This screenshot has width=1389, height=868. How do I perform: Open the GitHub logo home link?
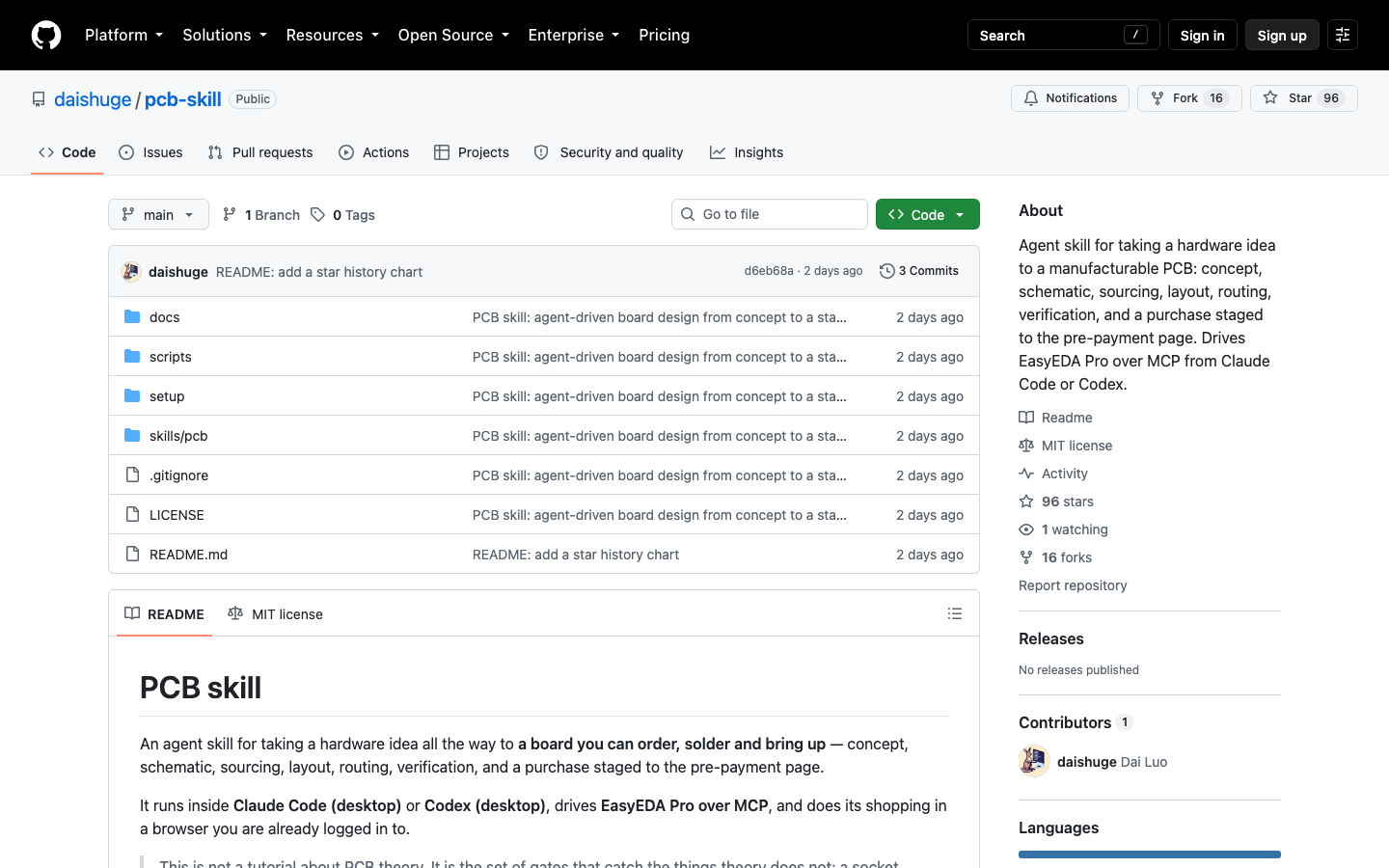tap(46, 35)
